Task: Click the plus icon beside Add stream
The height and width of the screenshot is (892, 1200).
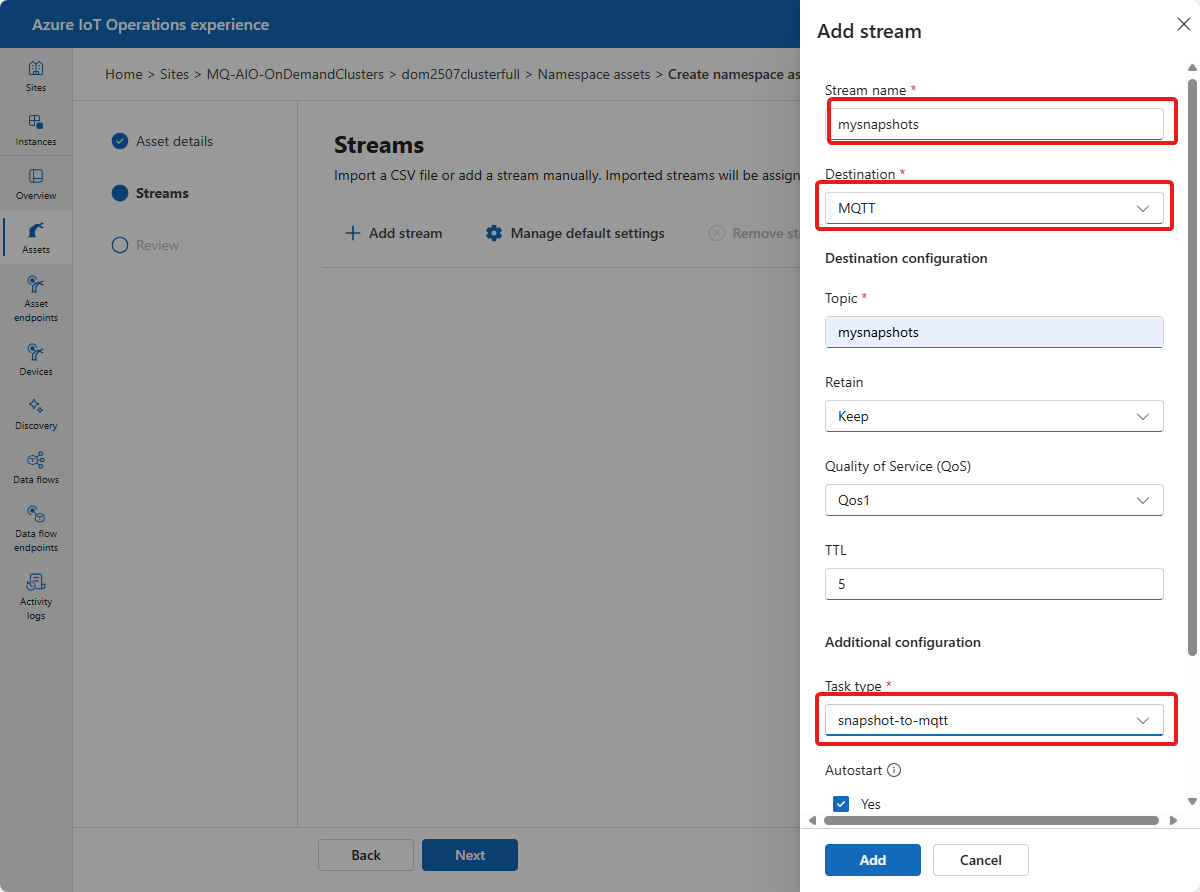Action: (352, 233)
